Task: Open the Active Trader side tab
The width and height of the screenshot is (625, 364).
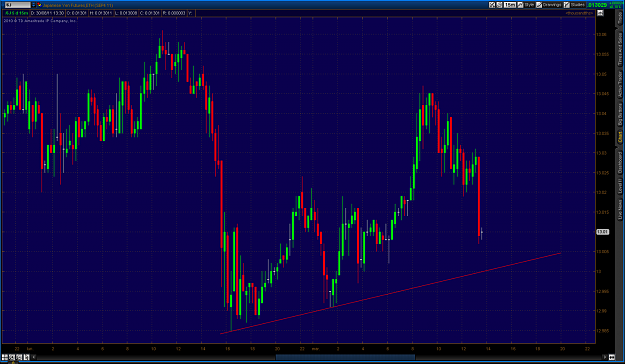Action: (x=620, y=85)
